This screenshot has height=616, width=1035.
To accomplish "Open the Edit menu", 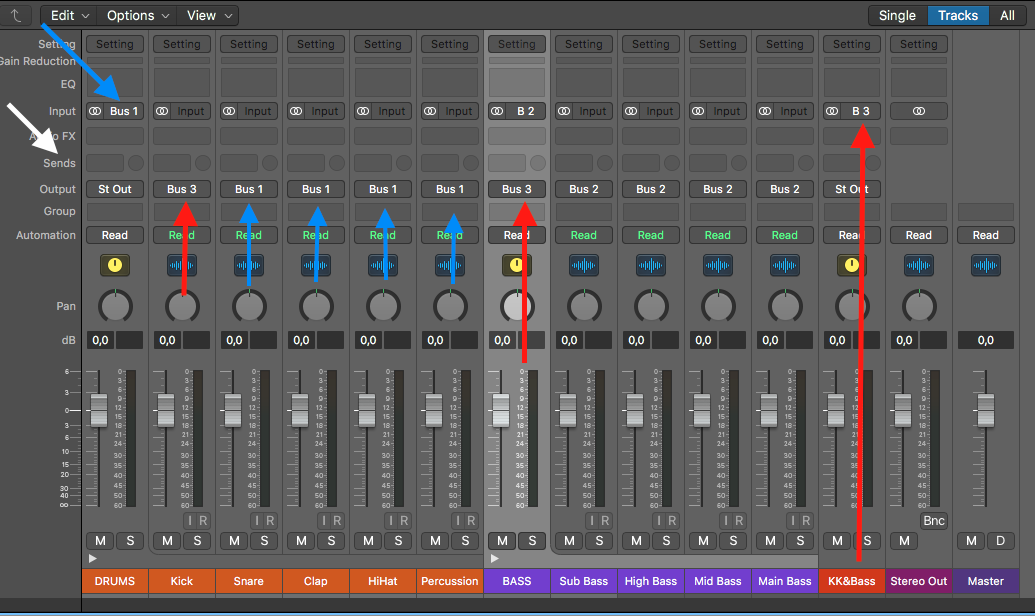I will [69, 15].
